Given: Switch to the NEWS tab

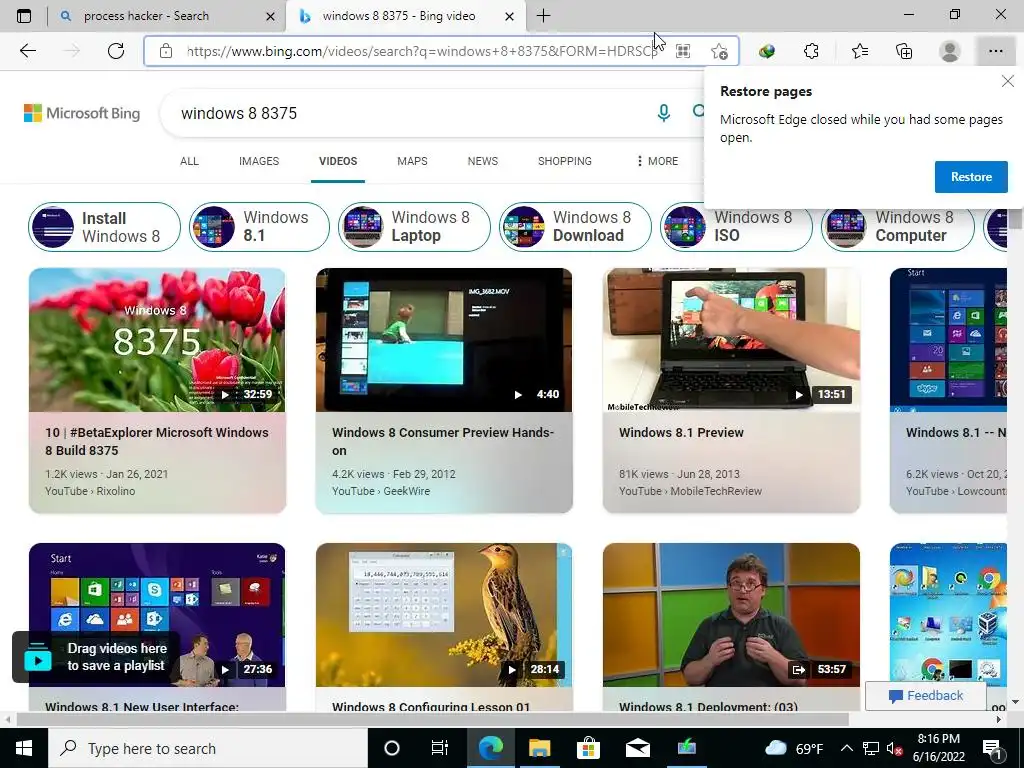Looking at the screenshot, I should pyautogui.click(x=483, y=161).
